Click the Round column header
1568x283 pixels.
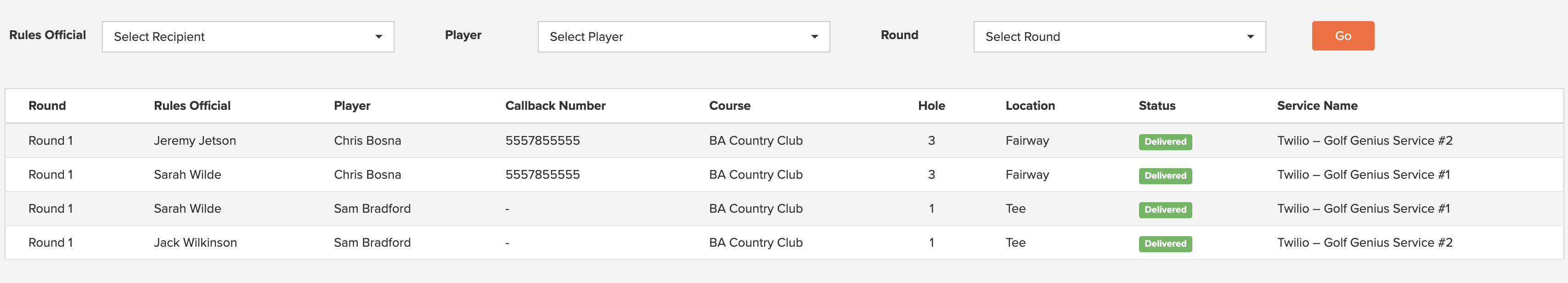click(47, 106)
